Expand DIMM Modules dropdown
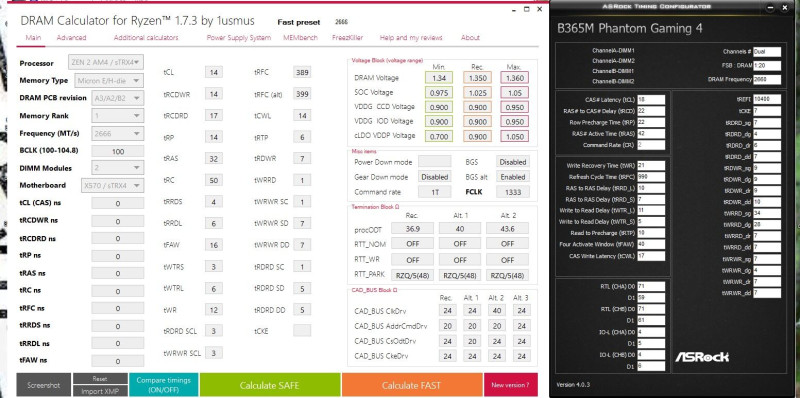This screenshot has height=398, width=800. (x=118, y=168)
